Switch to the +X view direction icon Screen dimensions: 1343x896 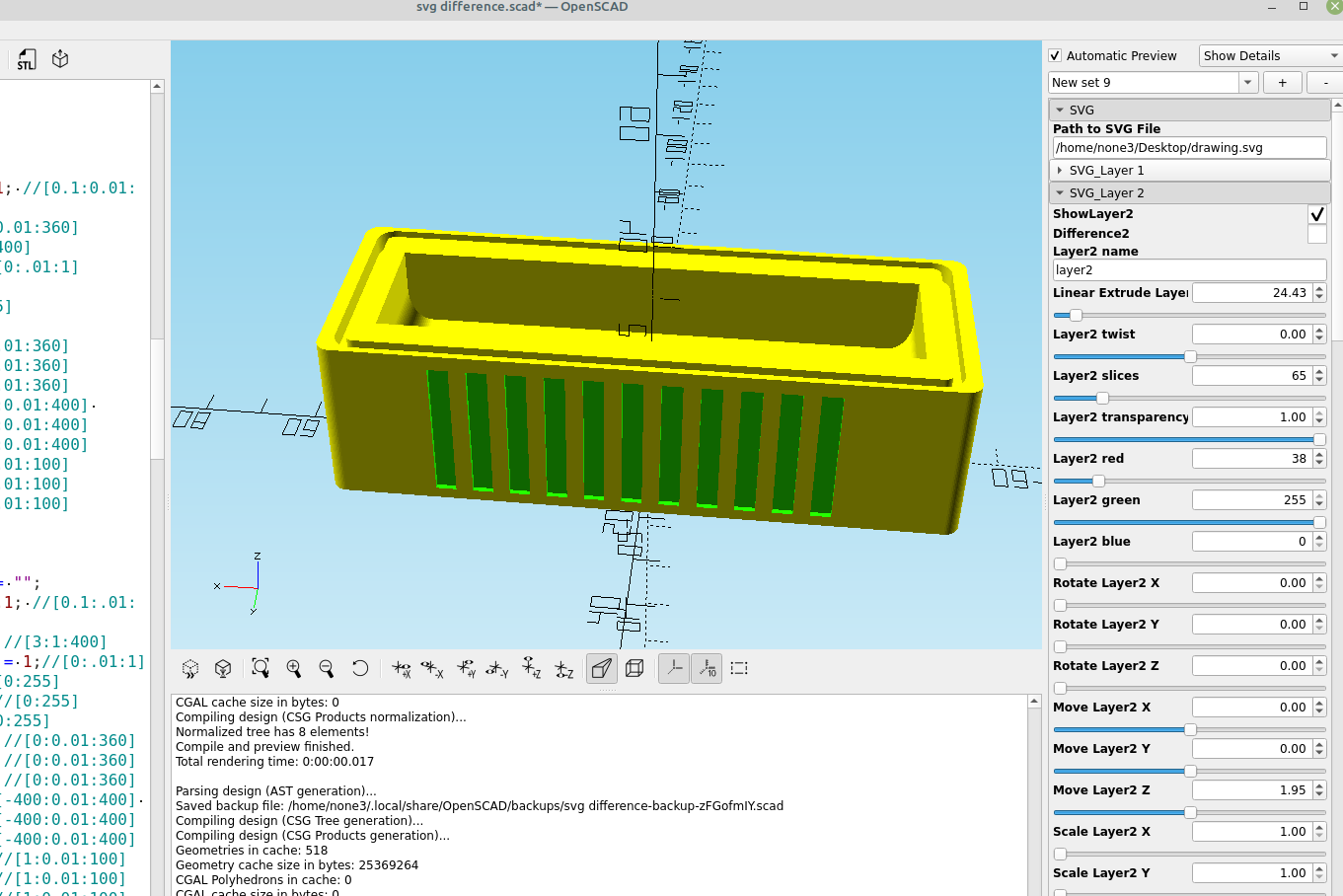[x=403, y=668]
